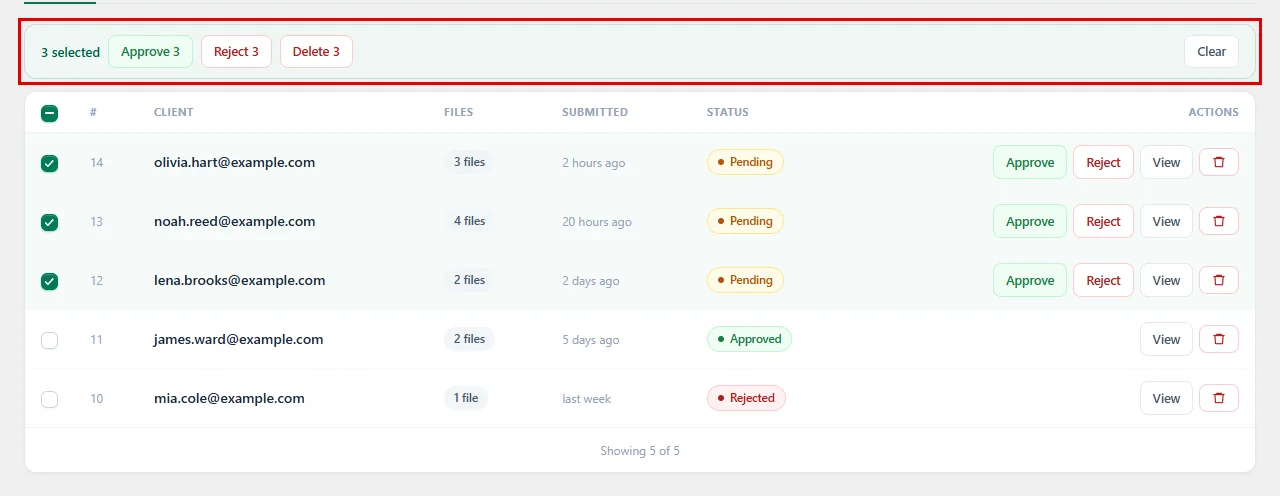Image resolution: width=1280 pixels, height=496 pixels.
Task: Click james.ward@example.com client email
Action: pos(239,339)
